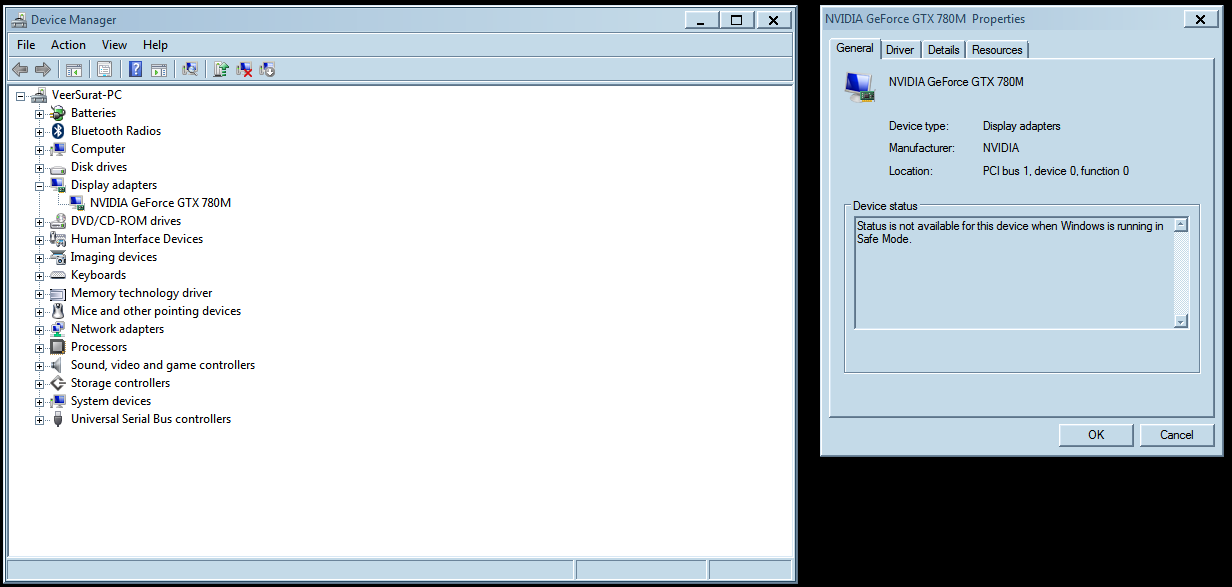Viewport: 1232px width, 587px height.
Task: Click the Keyboards category icon
Action: click(58, 275)
